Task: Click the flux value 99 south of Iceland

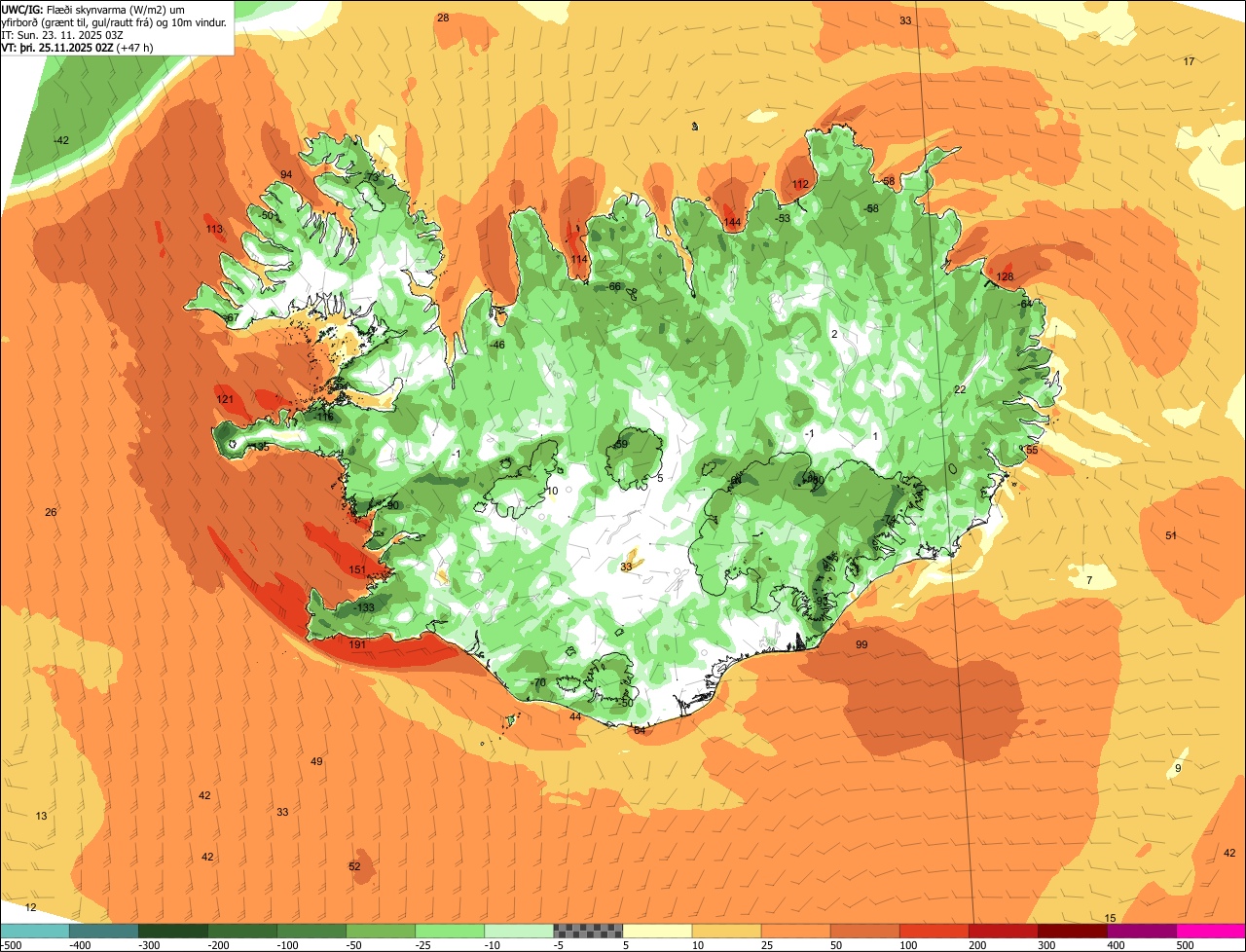Action: pos(861,645)
